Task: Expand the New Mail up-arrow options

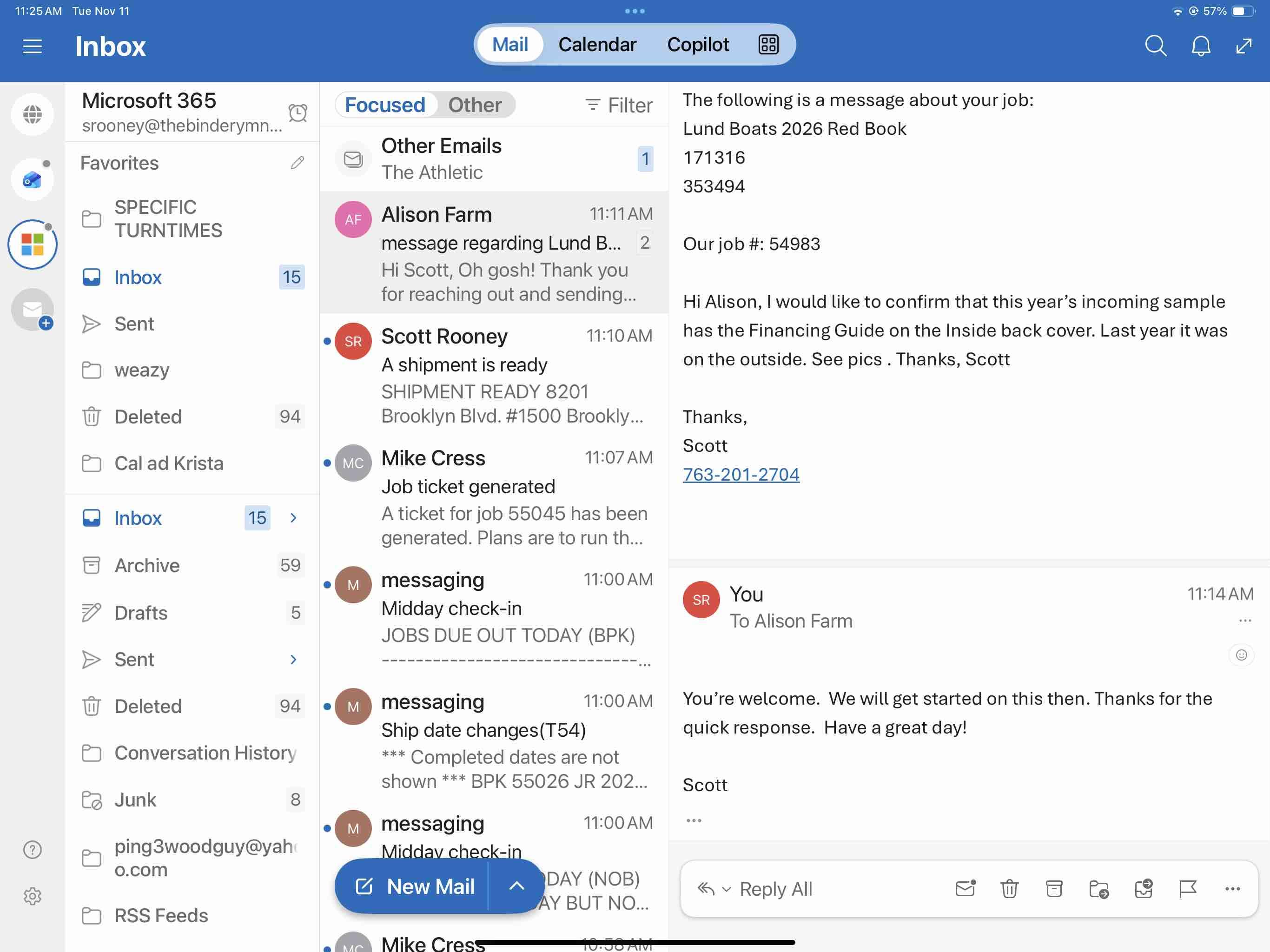Action: (516, 886)
